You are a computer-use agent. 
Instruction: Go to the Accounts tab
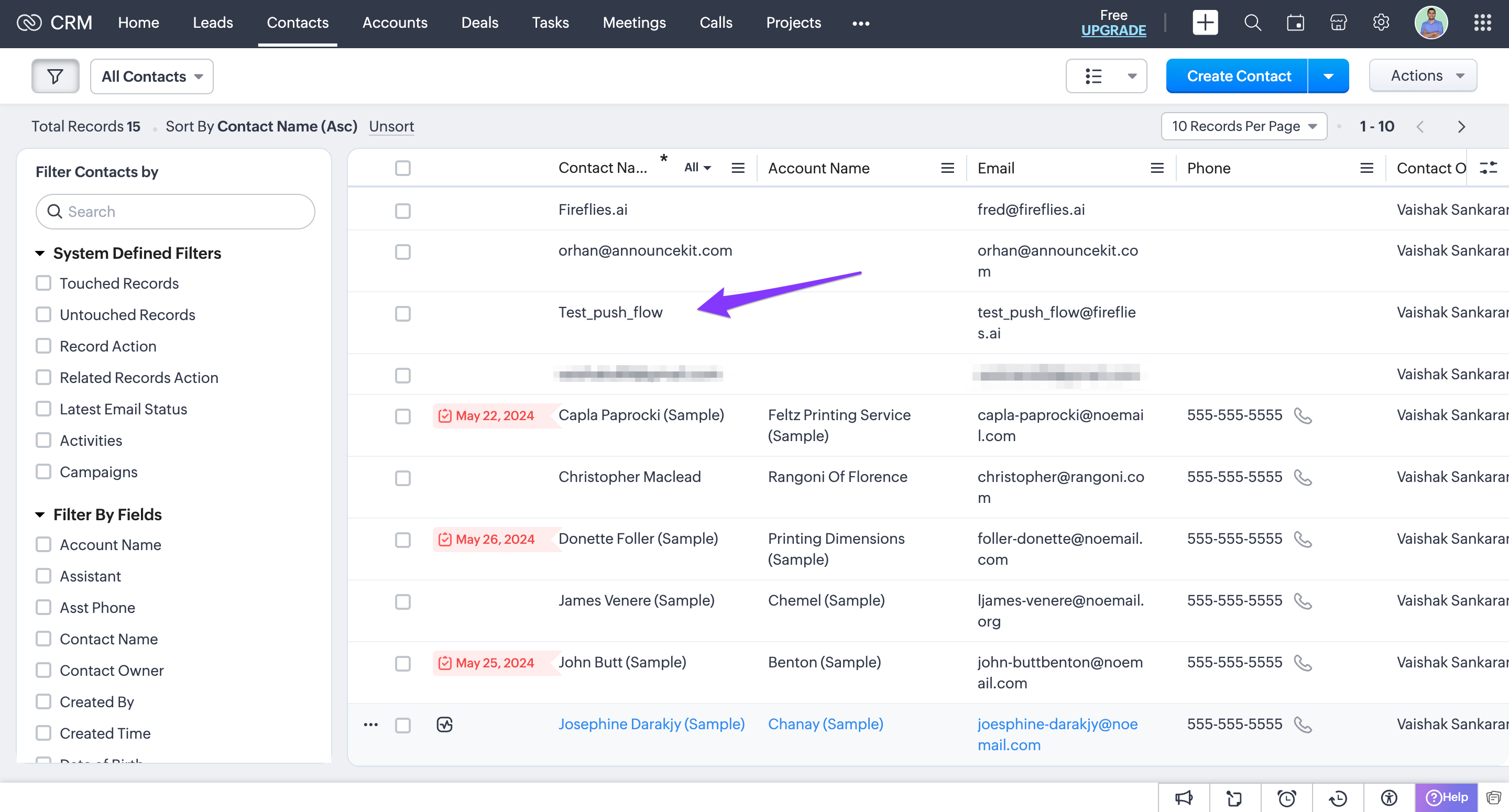click(x=395, y=23)
